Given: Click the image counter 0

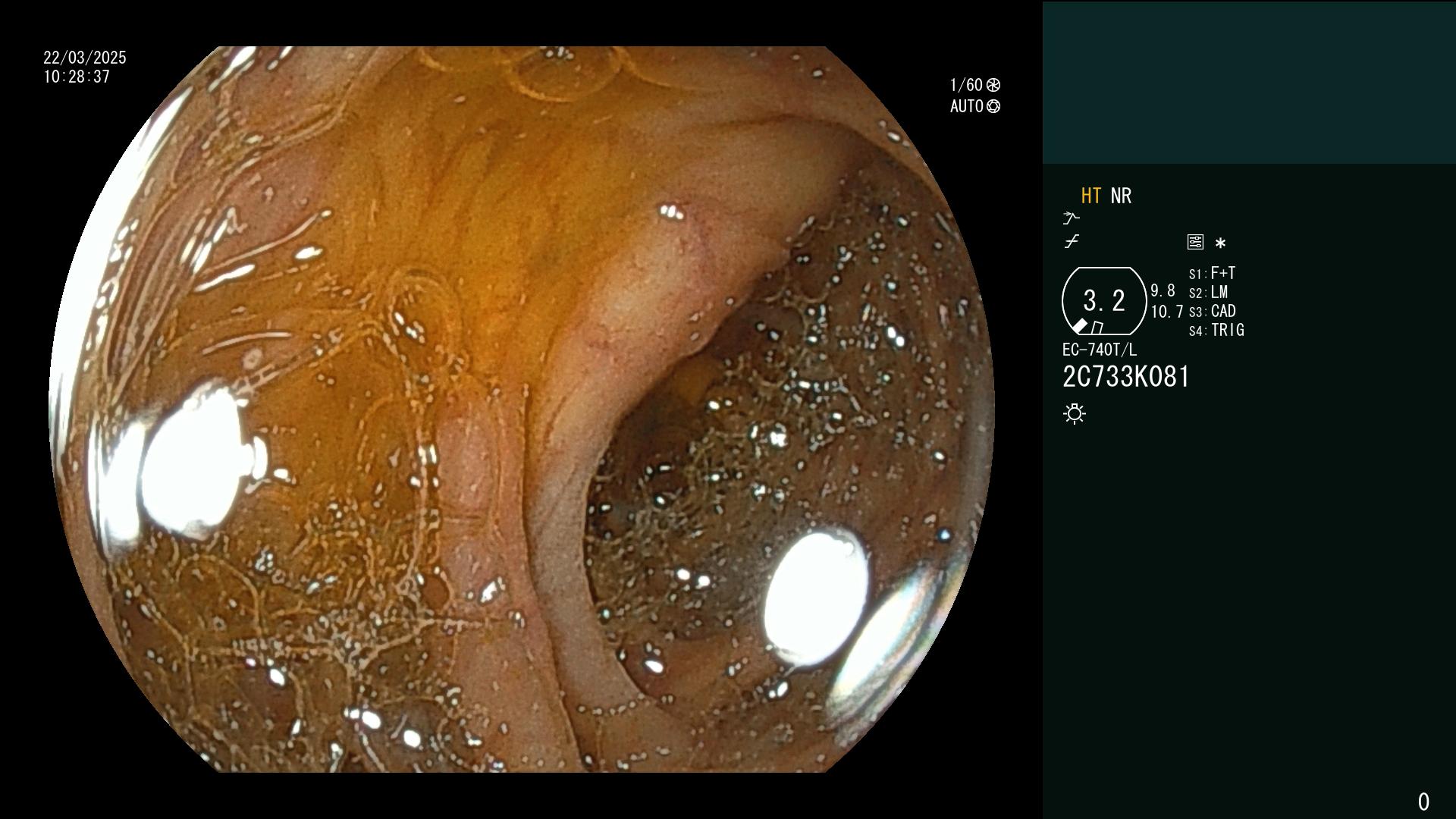Looking at the screenshot, I should (x=1423, y=802).
